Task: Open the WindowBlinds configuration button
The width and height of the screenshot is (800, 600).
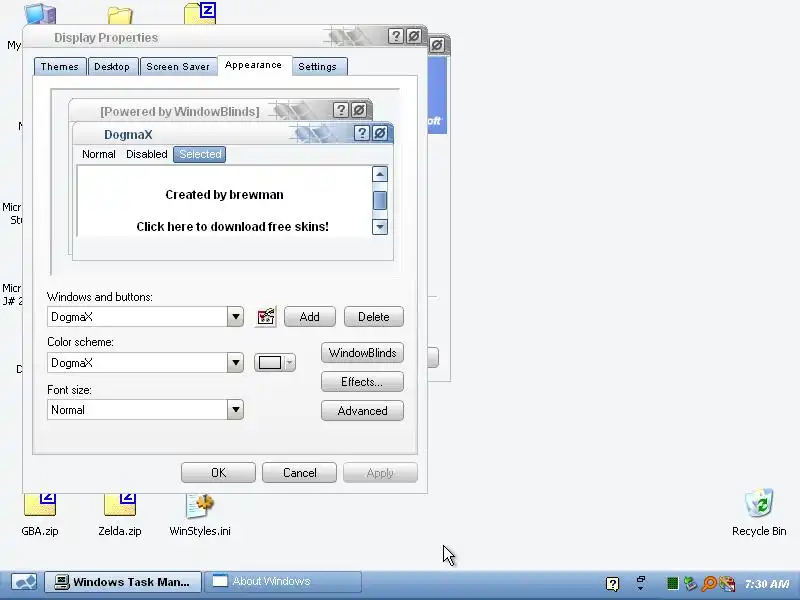Action: [x=362, y=353]
